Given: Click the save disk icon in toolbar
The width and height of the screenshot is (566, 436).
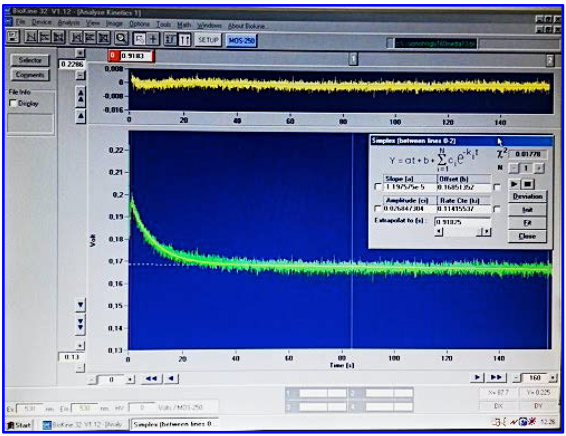Looking at the screenshot, I should 13,37.
